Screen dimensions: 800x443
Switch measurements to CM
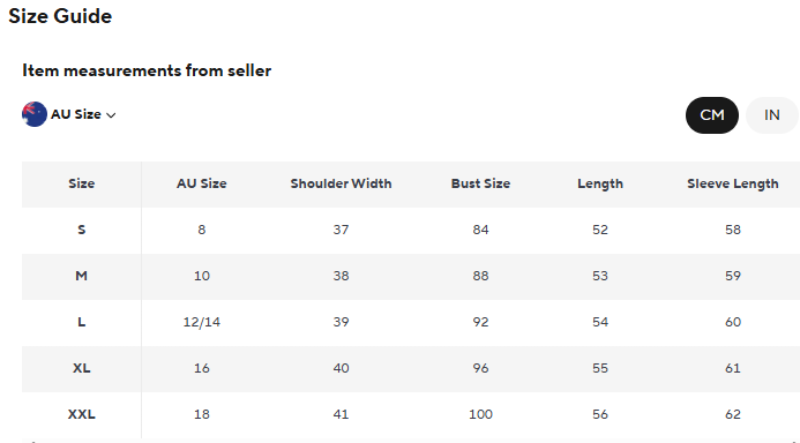[712, 115]
